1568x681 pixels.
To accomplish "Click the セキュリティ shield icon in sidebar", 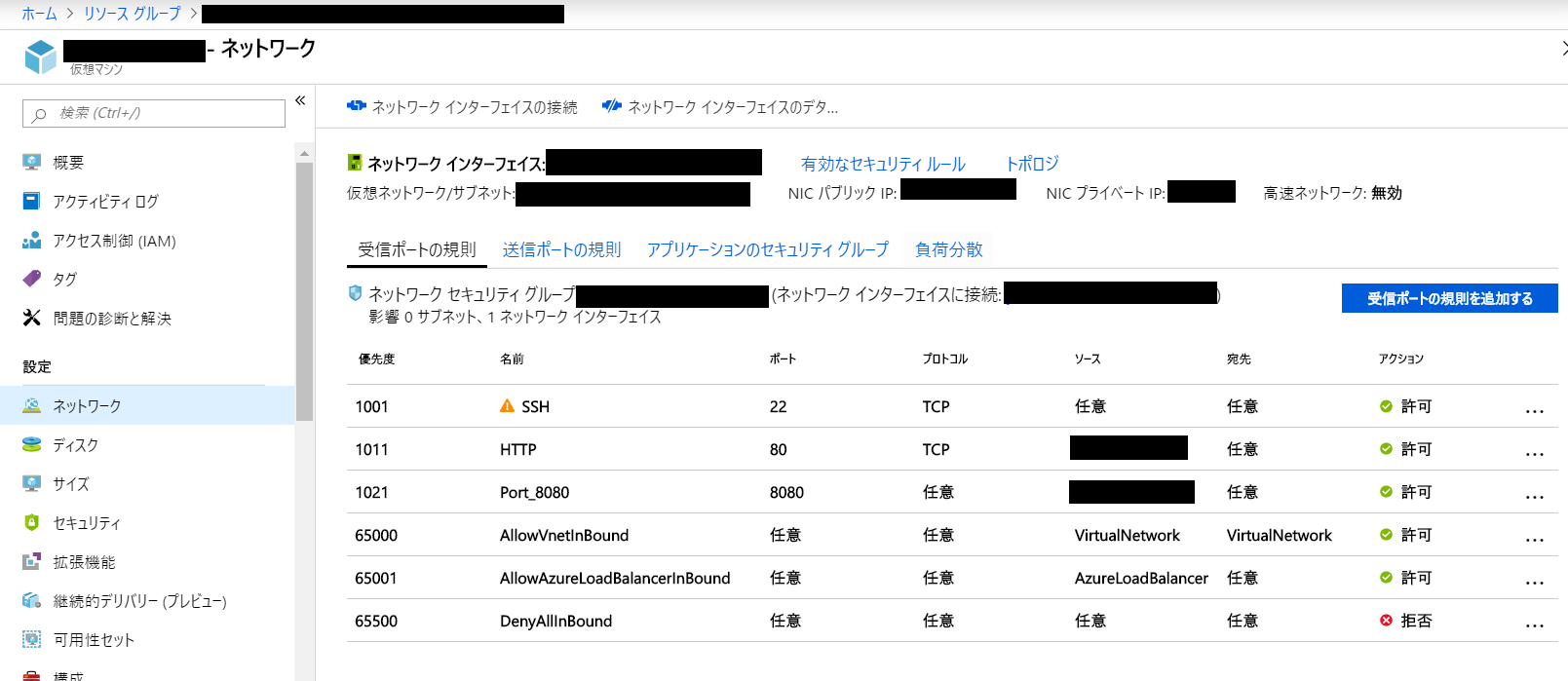I will point(32,522).
